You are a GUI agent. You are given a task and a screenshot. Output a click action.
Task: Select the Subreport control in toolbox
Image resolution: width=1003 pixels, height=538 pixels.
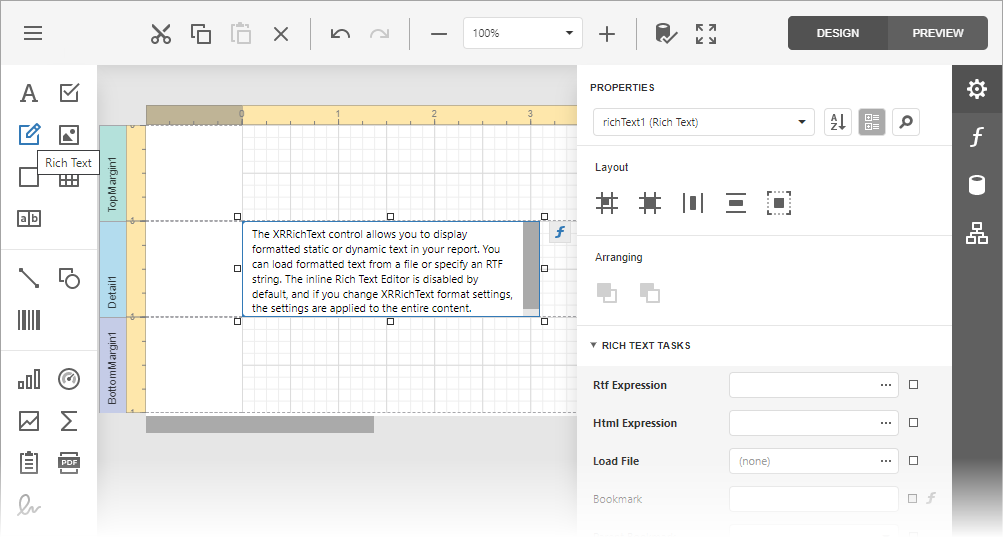click(x=29, y=463)
